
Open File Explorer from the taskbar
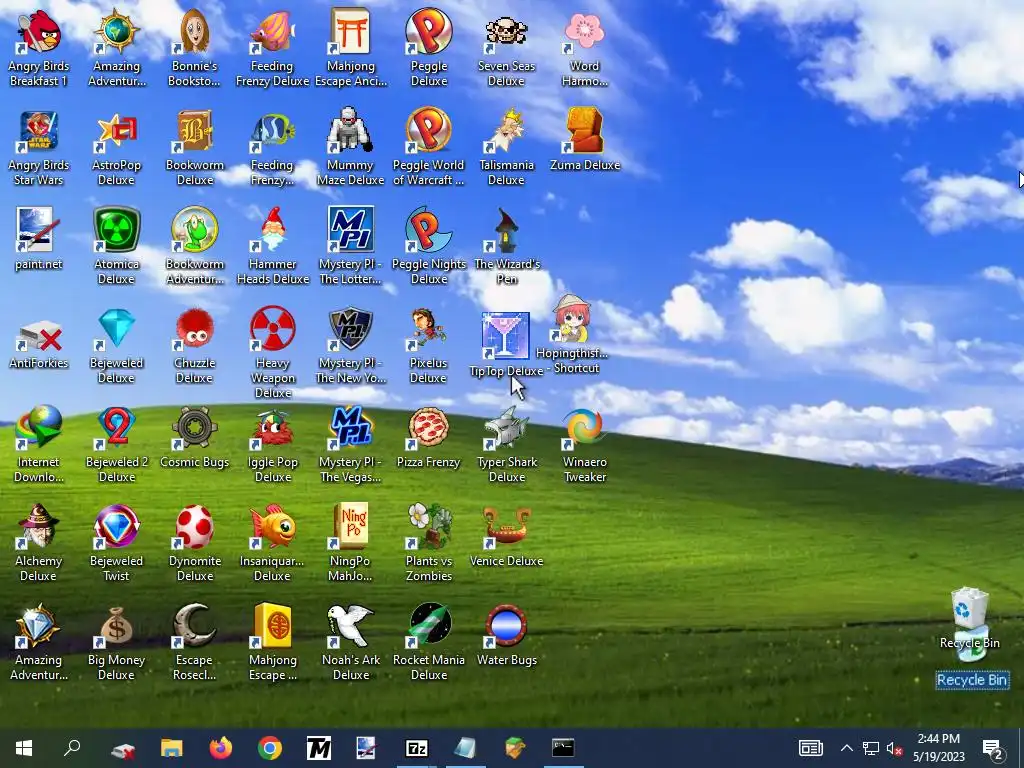click(x=172, y=748)
